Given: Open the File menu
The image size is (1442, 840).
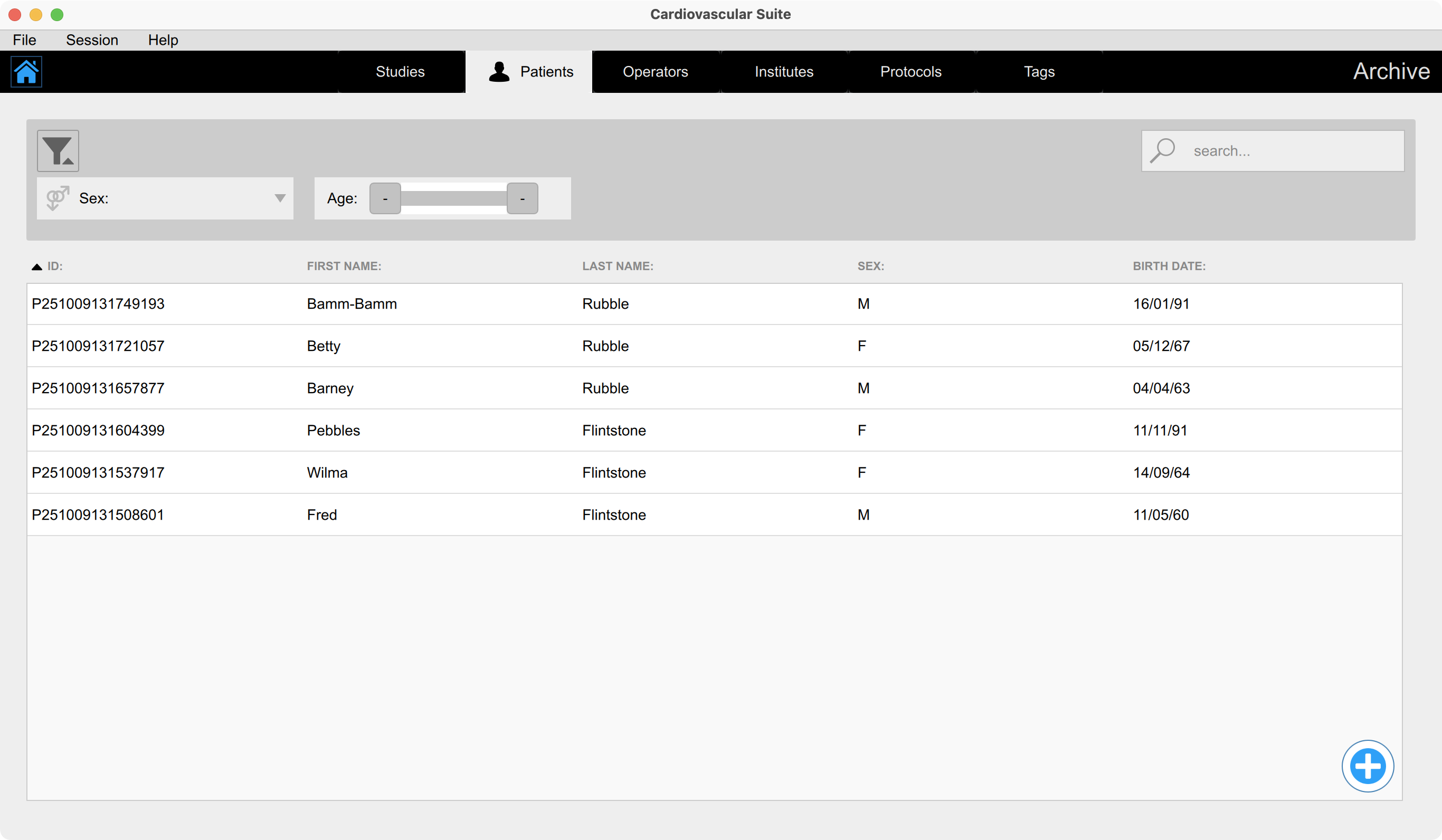Looking at the screenshot, I should [24, 40].
